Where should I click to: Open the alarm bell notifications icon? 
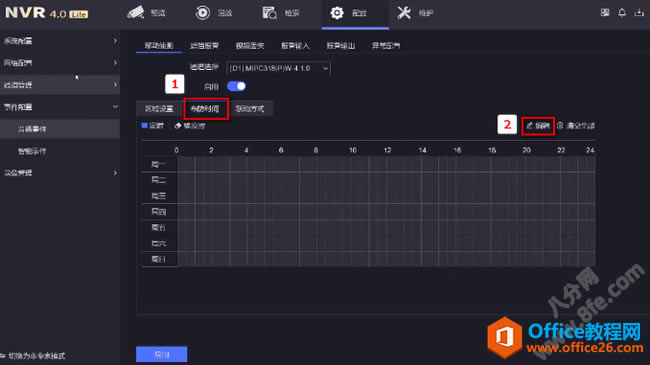pos(622,12)
